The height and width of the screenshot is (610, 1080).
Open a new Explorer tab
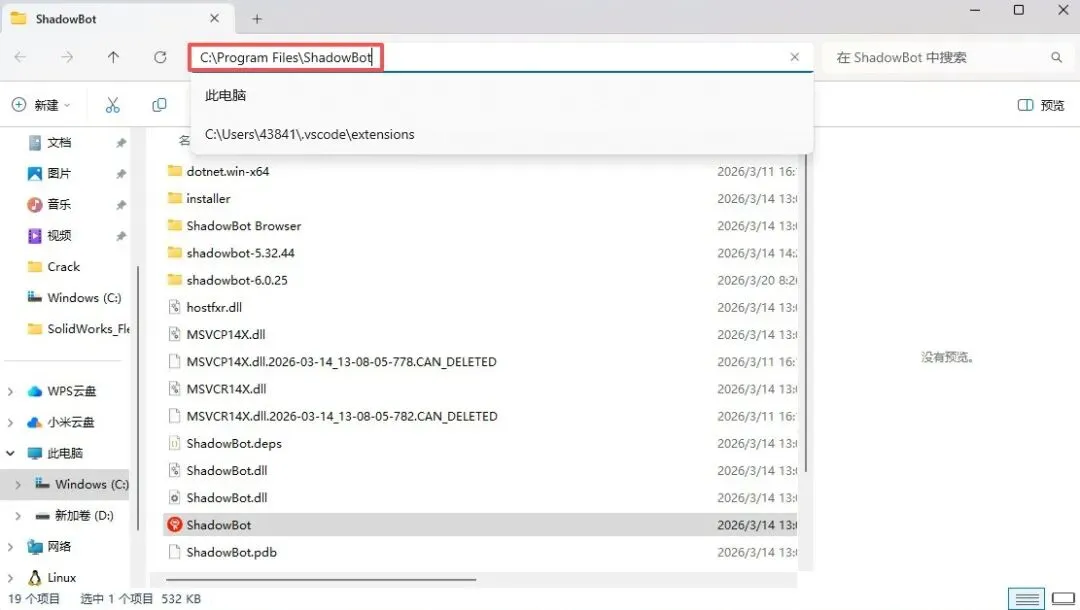tap(257, 19)
